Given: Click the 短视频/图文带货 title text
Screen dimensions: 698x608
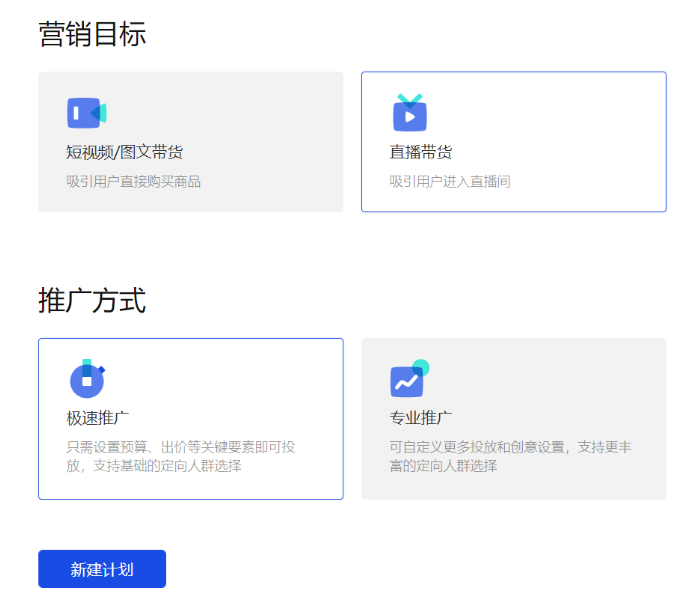Looking at the screenshot, I should click(125, 152).
